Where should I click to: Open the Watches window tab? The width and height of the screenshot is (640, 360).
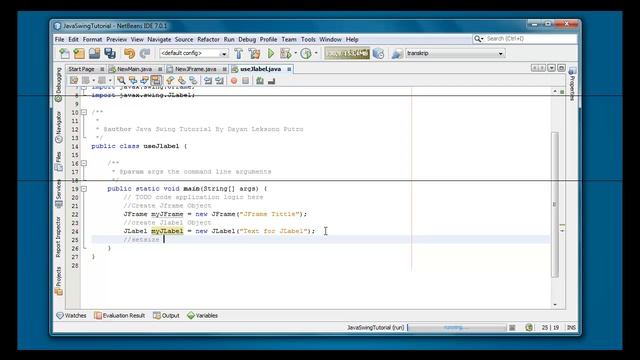72,316
